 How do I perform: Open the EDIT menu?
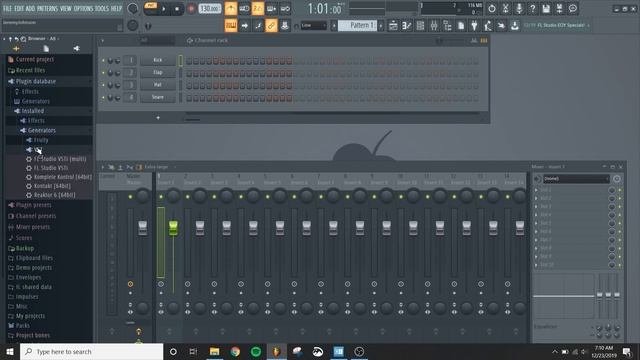(19, 9)
